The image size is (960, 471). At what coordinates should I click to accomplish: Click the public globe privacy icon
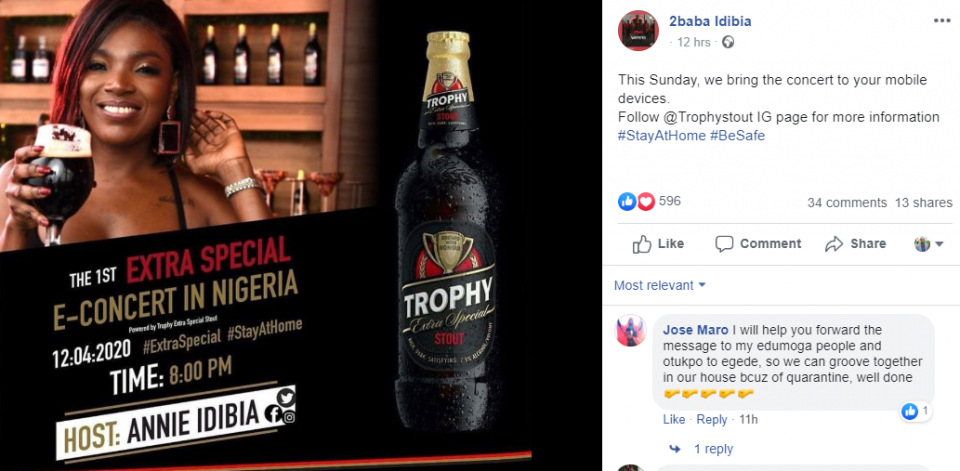(x=728, y=43)
